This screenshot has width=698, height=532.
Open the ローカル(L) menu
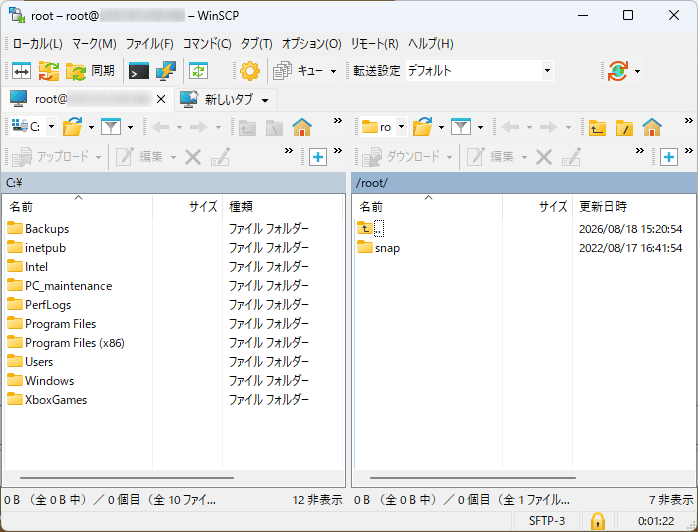pyautogui.click(x=38, y=44)
